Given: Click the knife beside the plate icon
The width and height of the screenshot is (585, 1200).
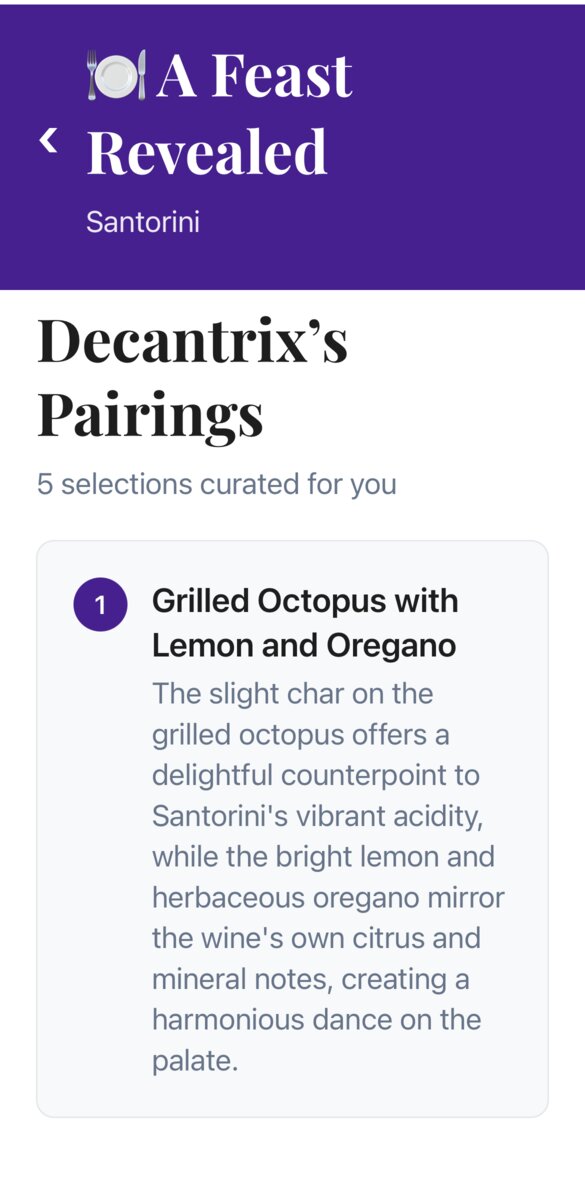Looking at the screenshot, I should 140,73.
